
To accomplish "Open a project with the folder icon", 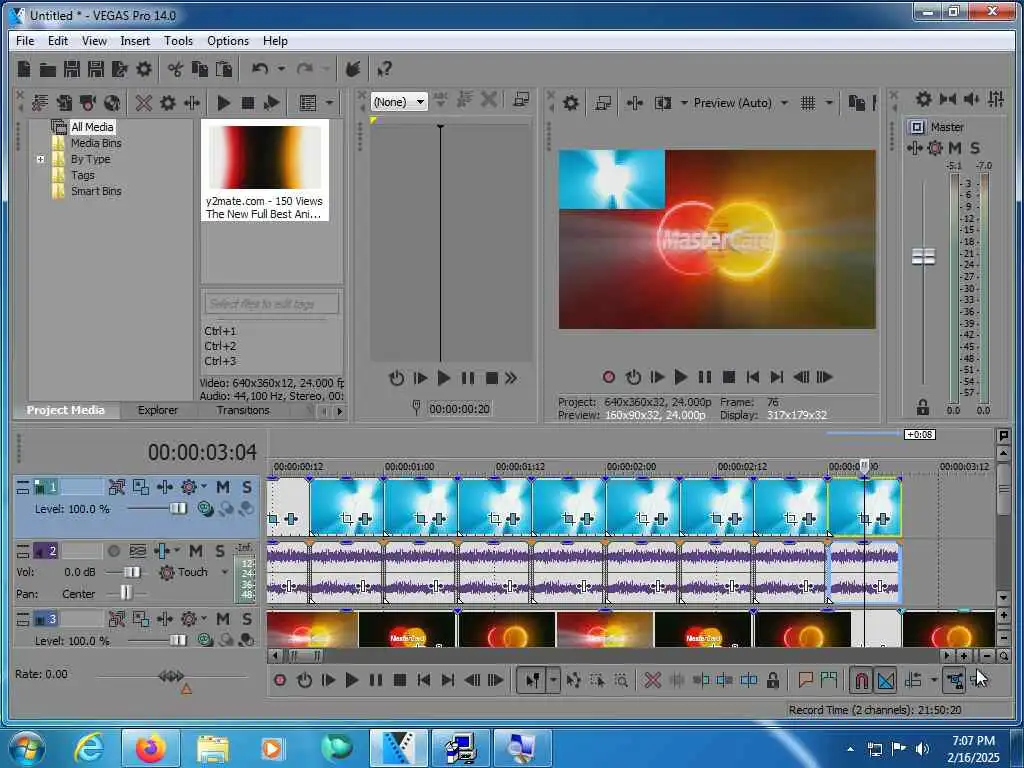I will tap(48, 69).
